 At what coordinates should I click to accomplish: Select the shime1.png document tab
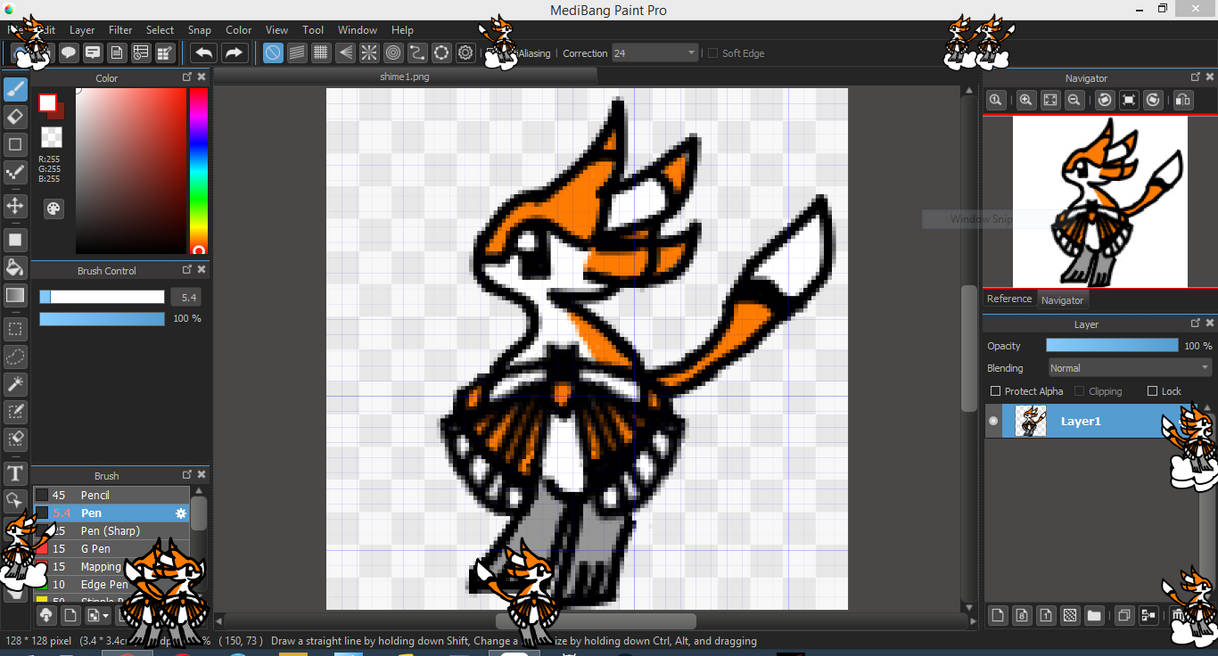[x=407, y=77]
